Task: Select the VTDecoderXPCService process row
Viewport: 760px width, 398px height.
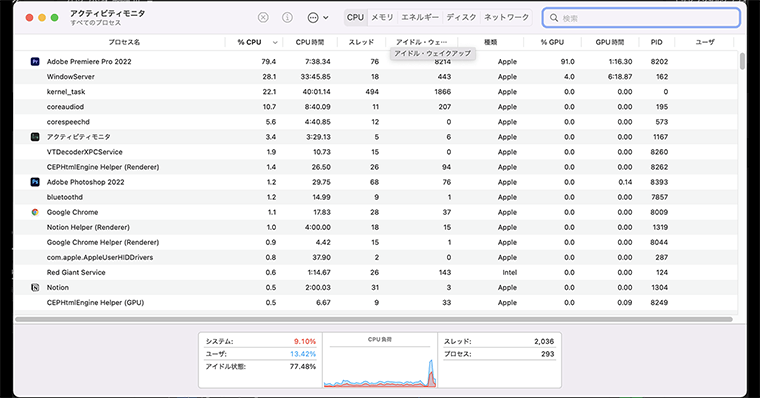Action: tap(376, 152)
